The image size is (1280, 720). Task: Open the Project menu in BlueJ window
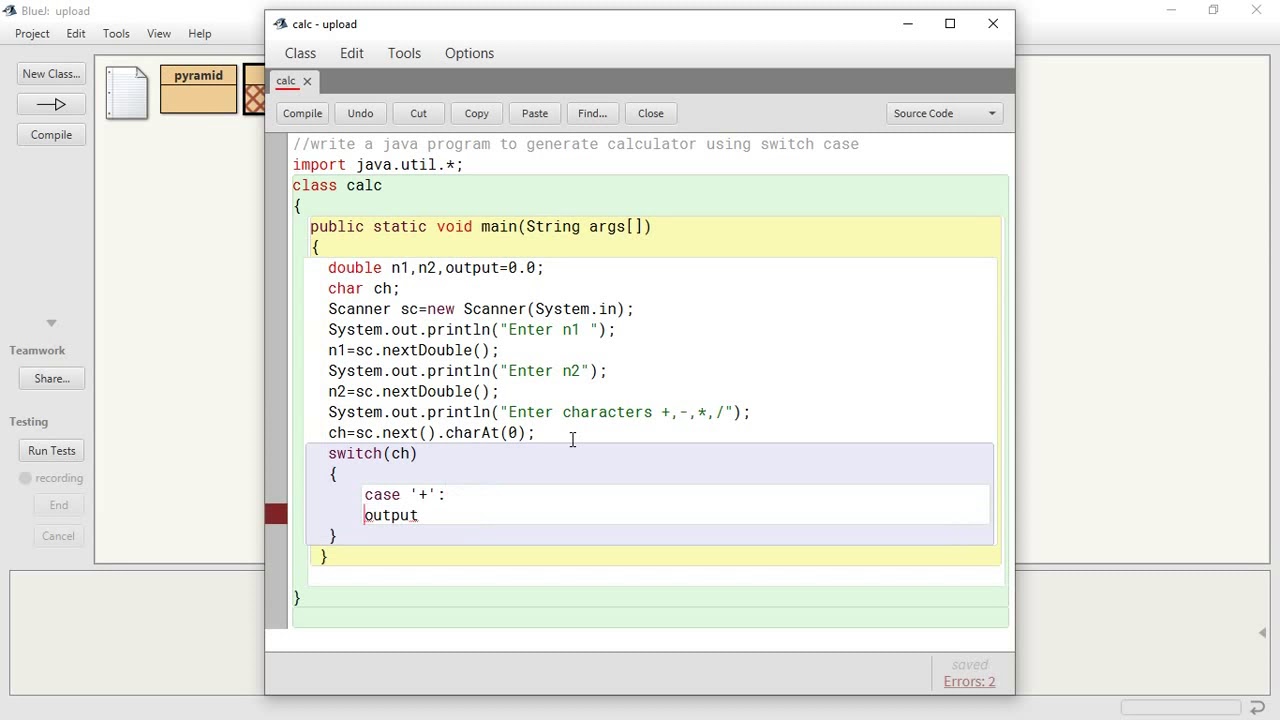32,34
